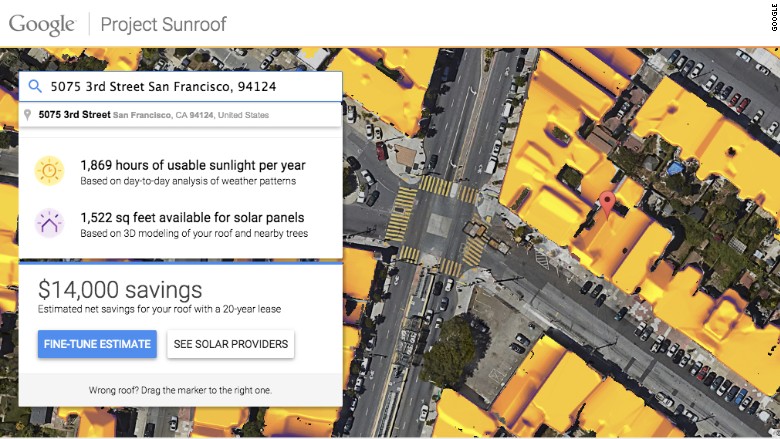Click the Google logo
Viewport: 780px width, 439px height.
(42, 24)
